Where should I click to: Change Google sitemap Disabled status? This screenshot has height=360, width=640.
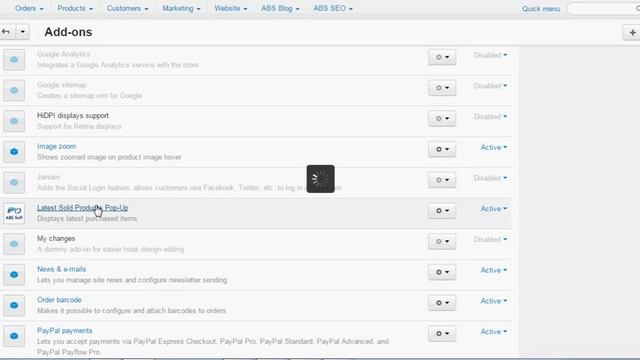point(490,86)
